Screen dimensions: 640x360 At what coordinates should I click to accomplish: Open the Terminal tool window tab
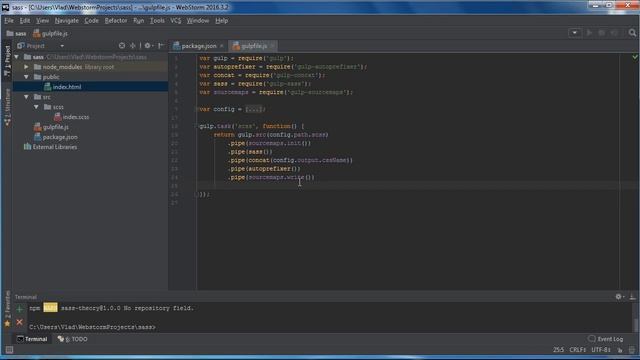coord(32,339)
